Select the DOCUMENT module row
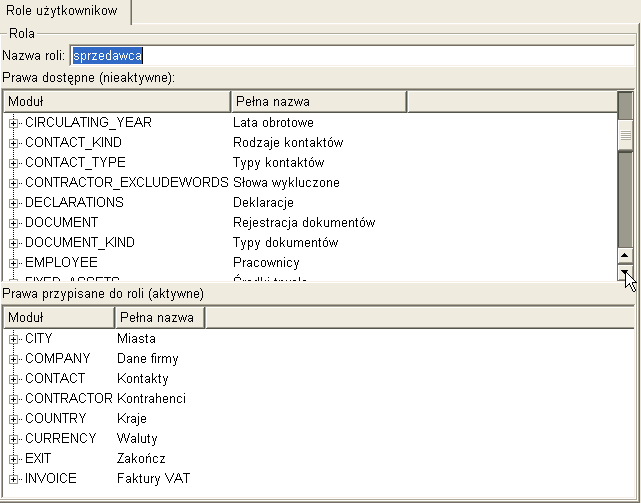The image size is (641, 503). tap(62, 222)
